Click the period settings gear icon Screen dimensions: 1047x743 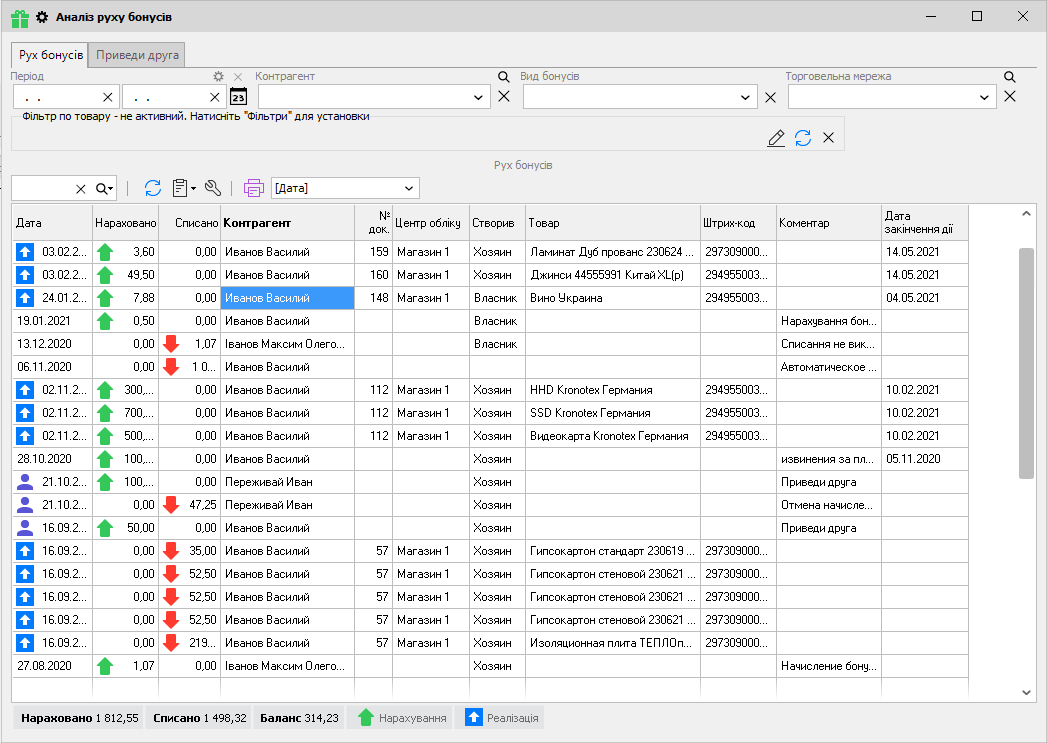tap(219, 77)
